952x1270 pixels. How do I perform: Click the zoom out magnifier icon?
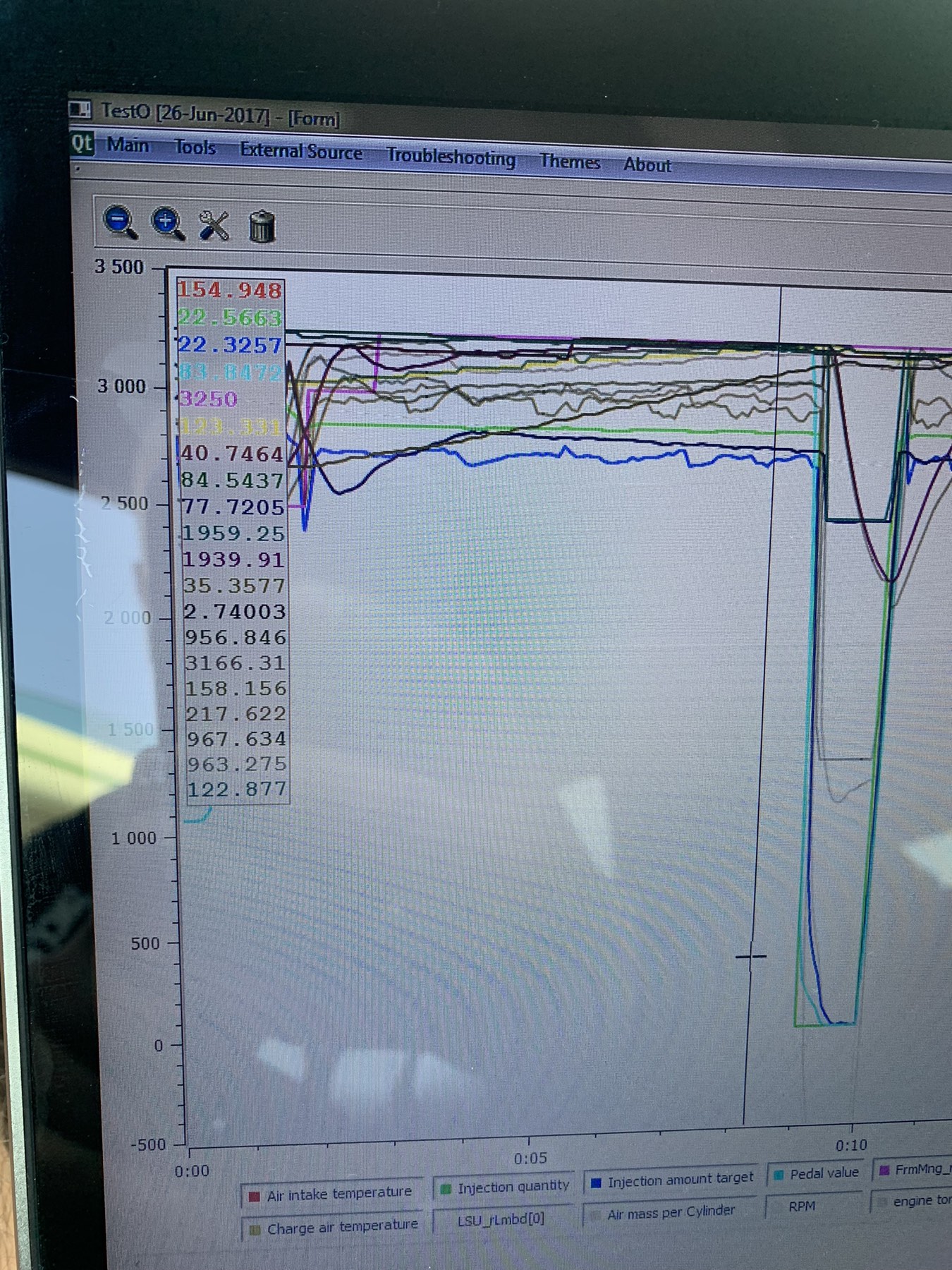[121, 222]
